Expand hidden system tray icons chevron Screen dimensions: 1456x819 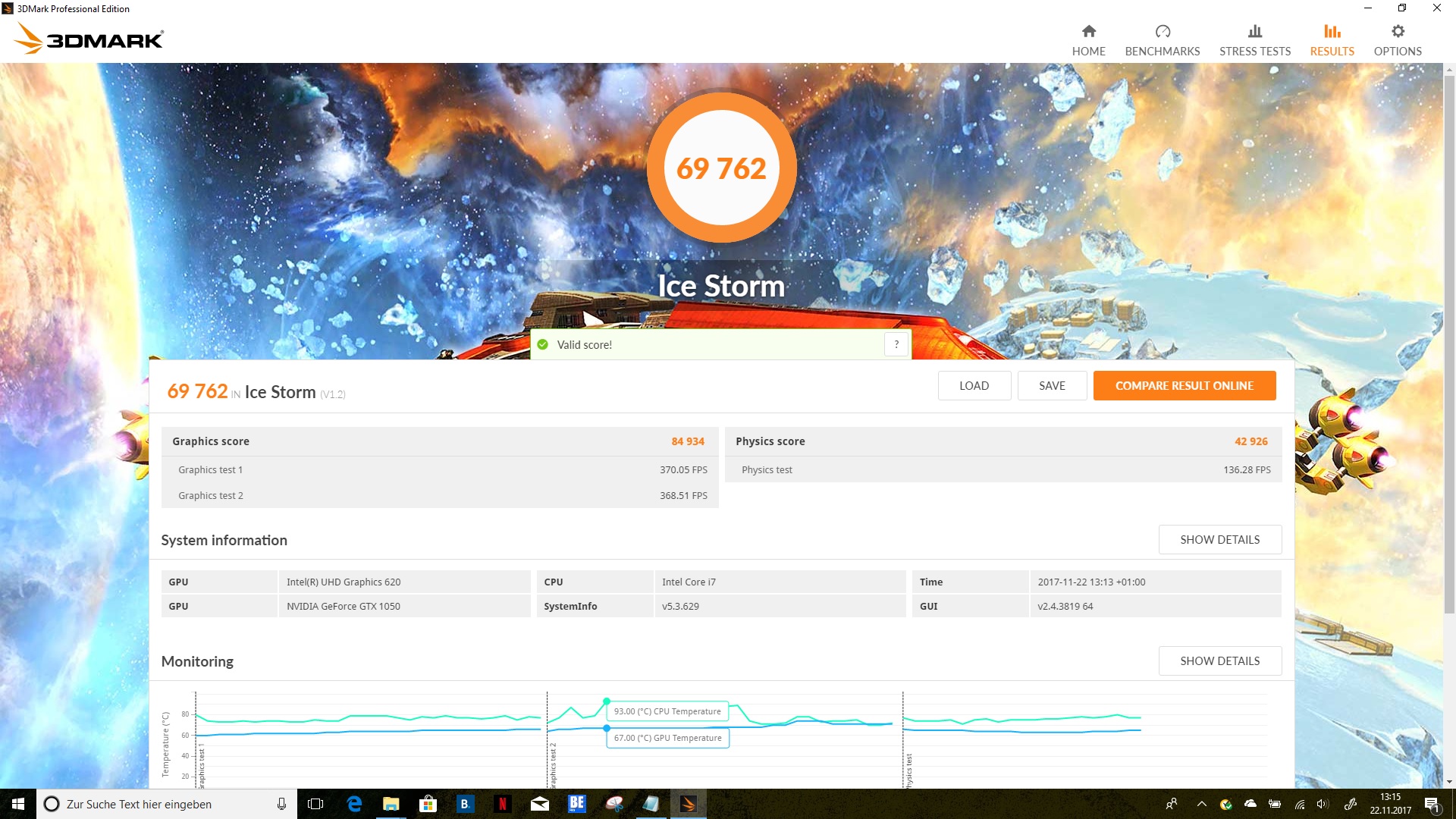1201,804
